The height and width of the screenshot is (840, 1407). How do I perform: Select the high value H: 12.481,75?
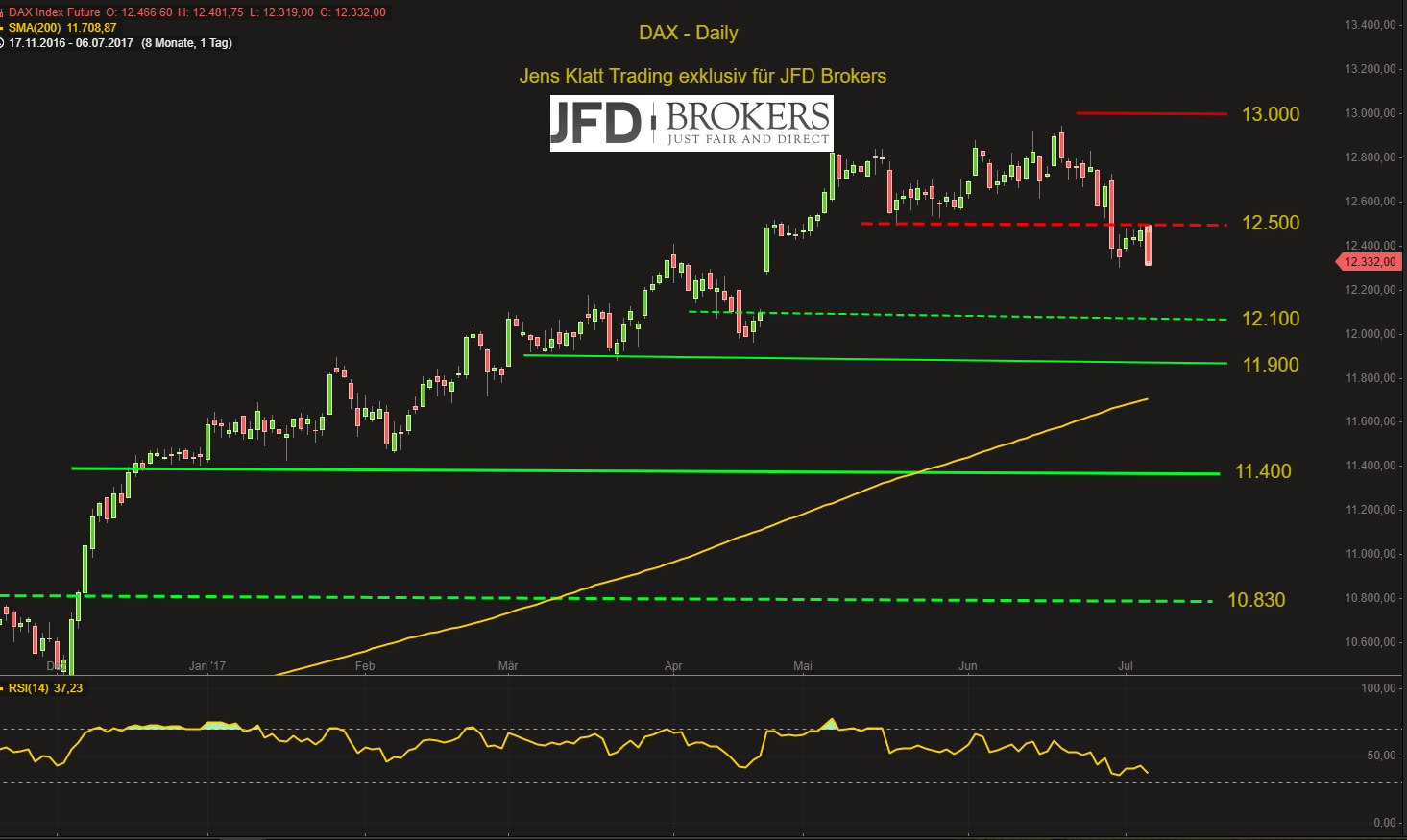click(x=211, y=12)
